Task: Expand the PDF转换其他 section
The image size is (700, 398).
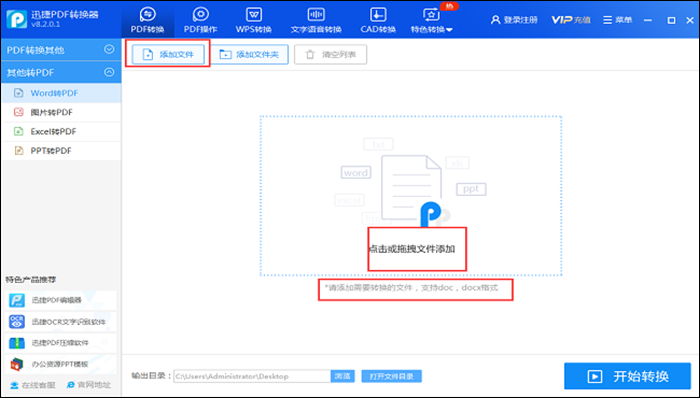Action: click(x=61, y=50)
